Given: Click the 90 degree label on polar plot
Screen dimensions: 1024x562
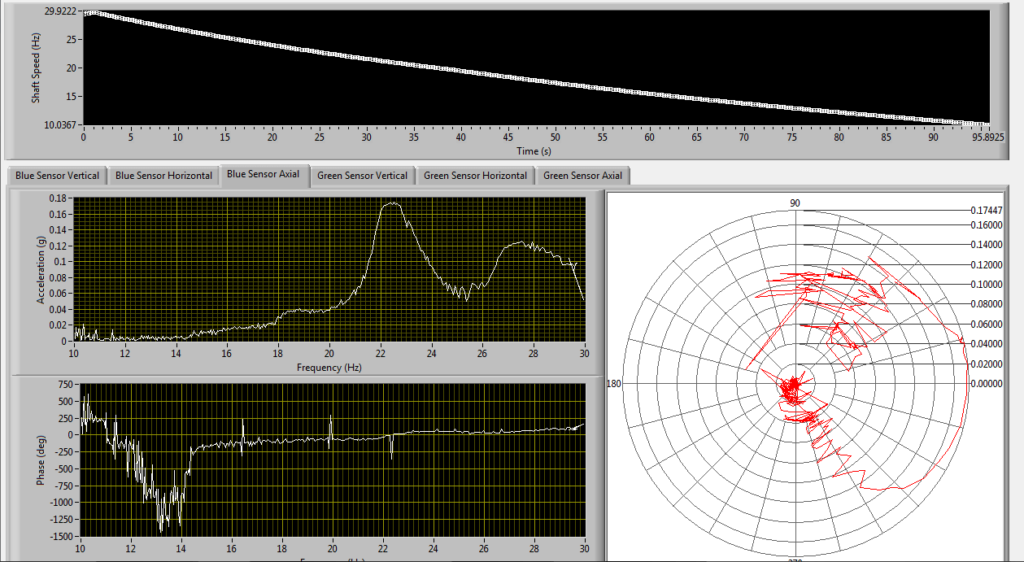Looking at the screenshot, I should click(796, 203).
